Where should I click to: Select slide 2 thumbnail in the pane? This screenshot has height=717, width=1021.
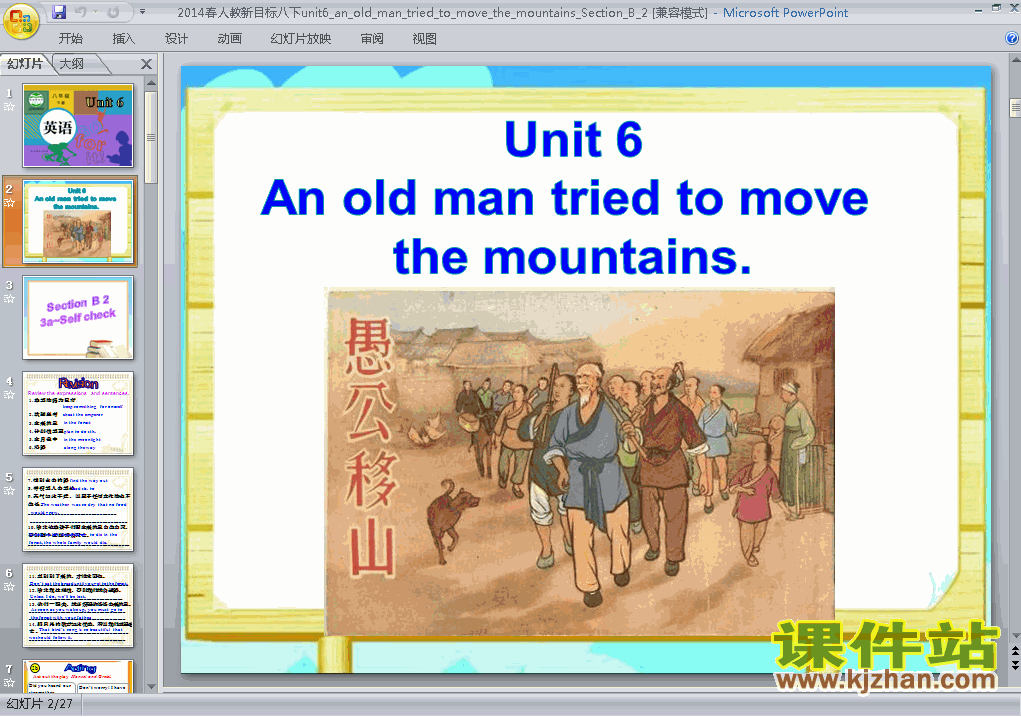tap(78, 222)
